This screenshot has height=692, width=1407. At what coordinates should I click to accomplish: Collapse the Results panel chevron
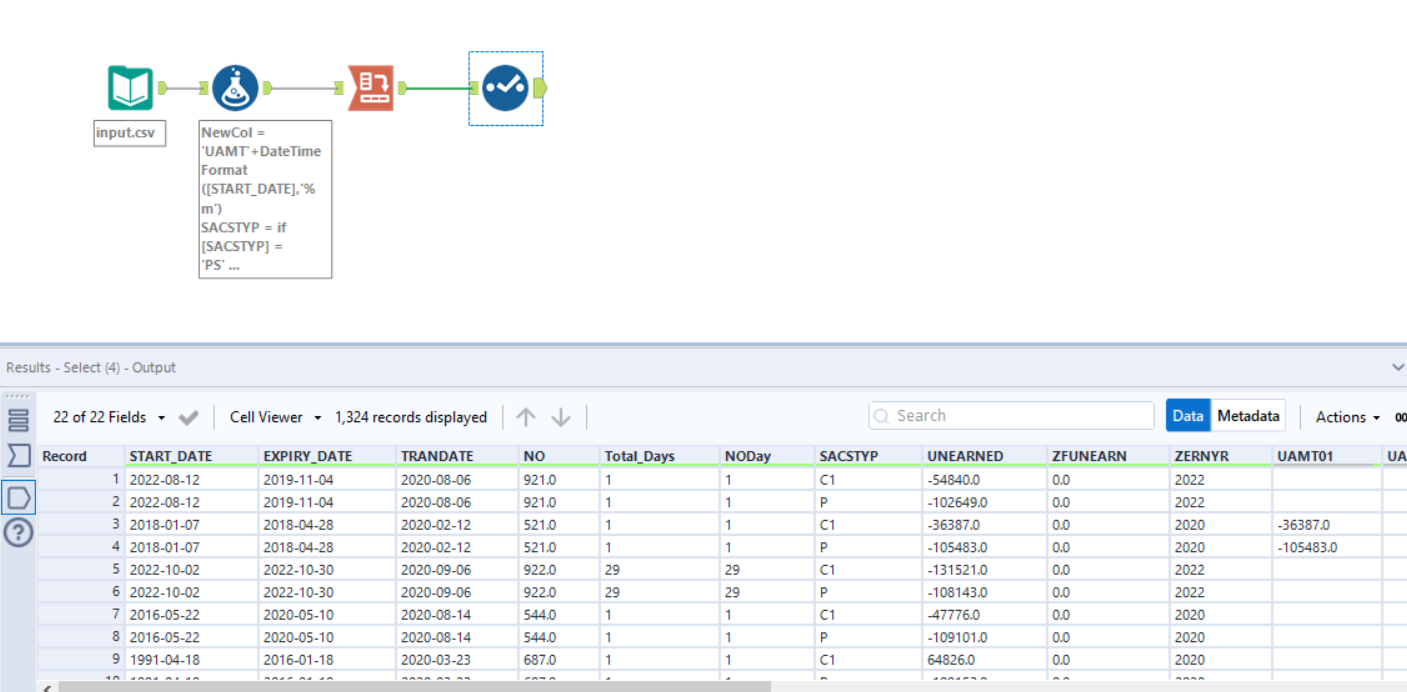(x=1398, y=366)
